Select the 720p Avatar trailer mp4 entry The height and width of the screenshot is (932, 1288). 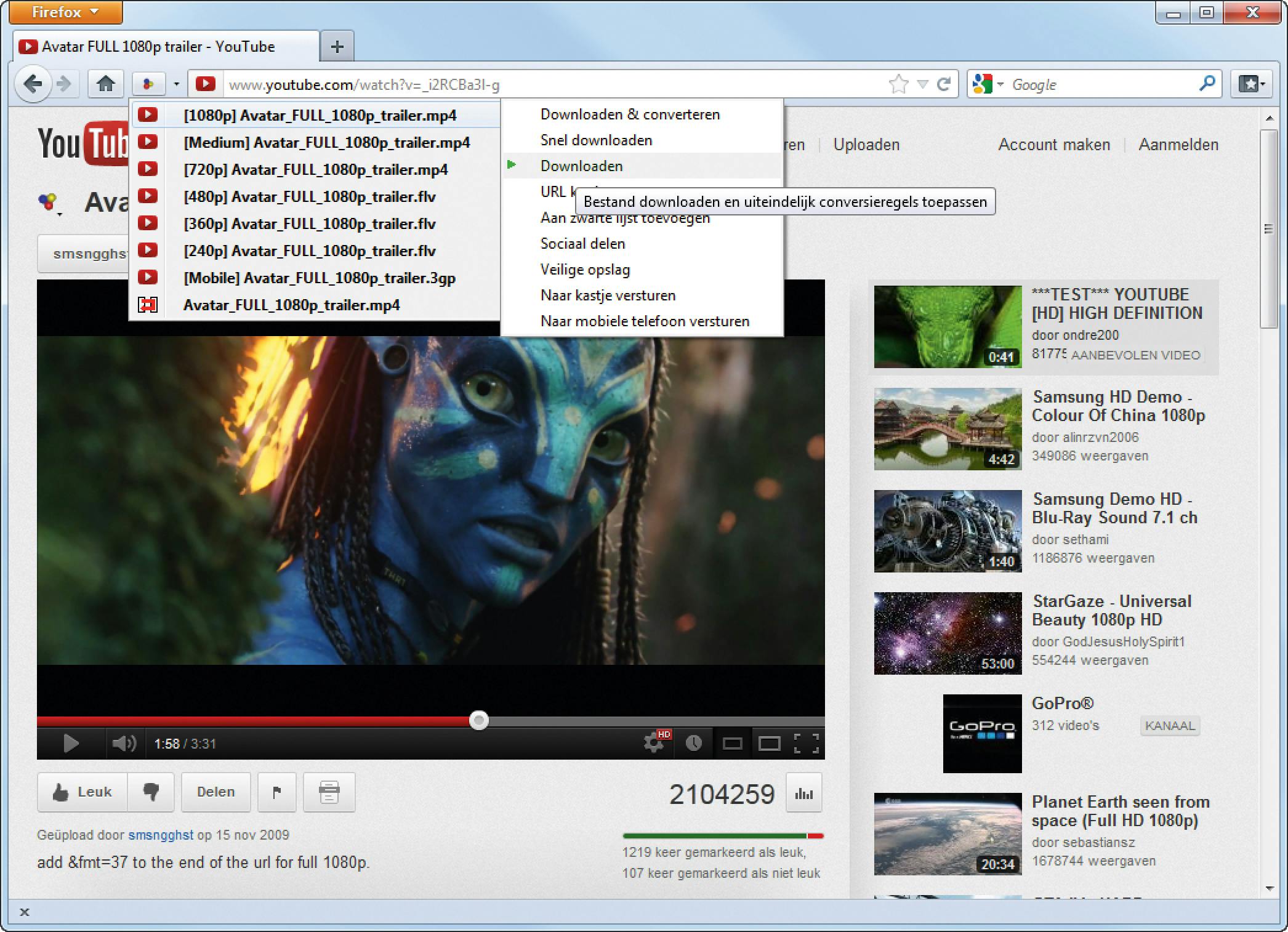click(315, 170)
